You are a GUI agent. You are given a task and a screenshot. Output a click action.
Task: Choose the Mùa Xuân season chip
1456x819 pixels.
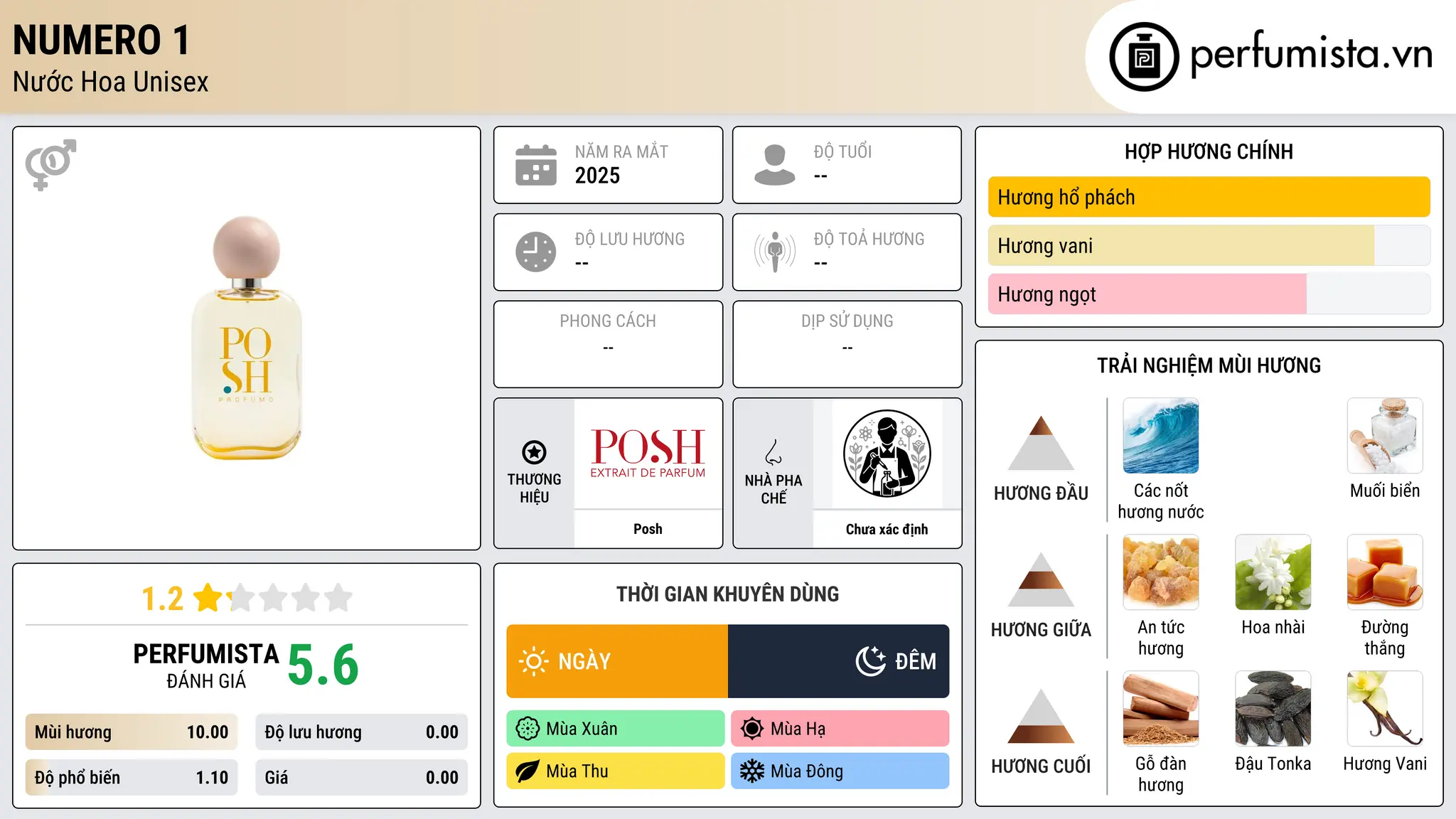pos(616,729)
